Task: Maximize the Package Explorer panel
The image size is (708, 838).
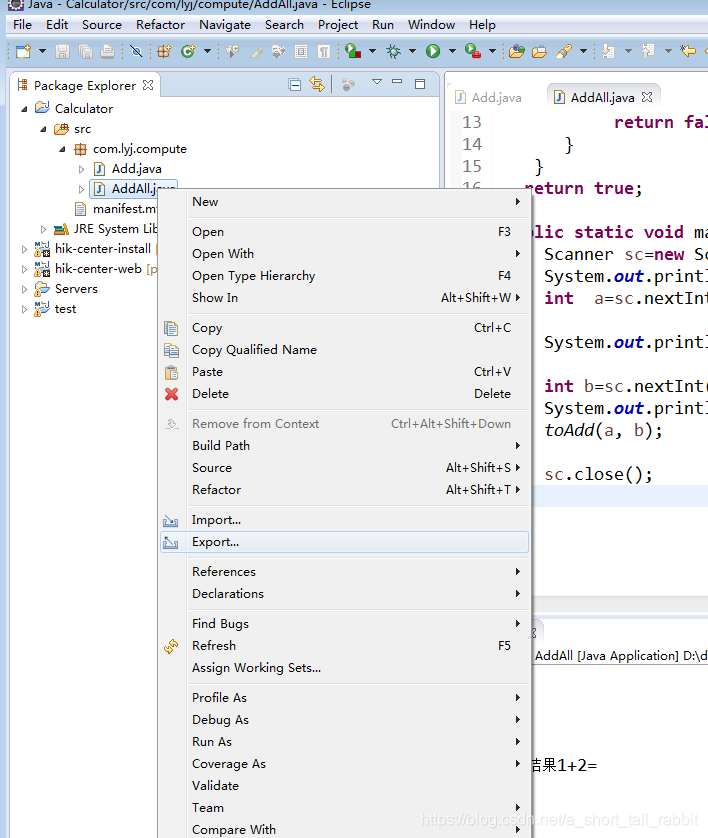Action: (420, 84)
